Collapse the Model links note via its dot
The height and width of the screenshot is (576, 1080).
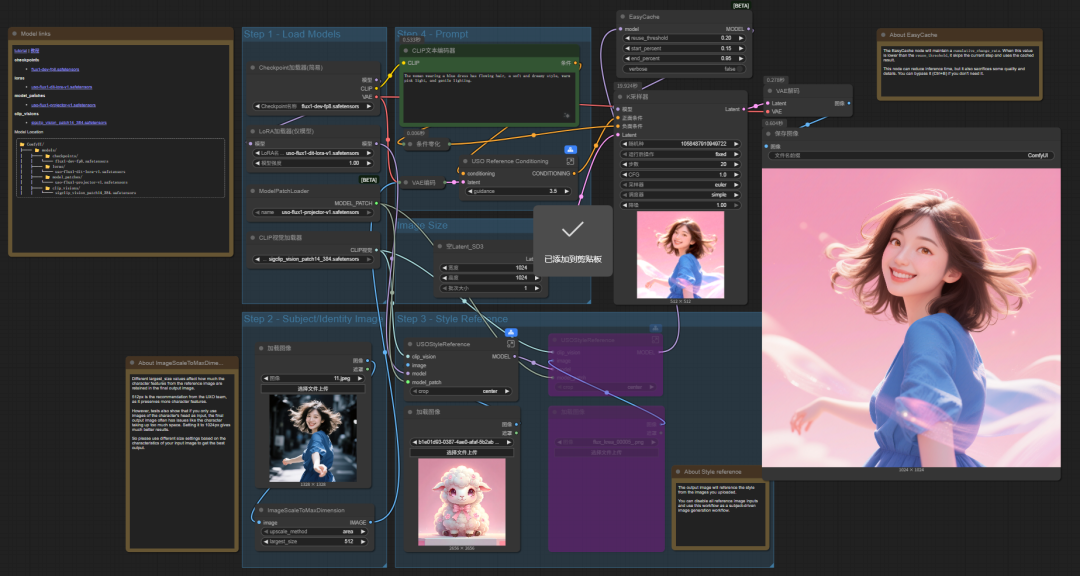14,33
